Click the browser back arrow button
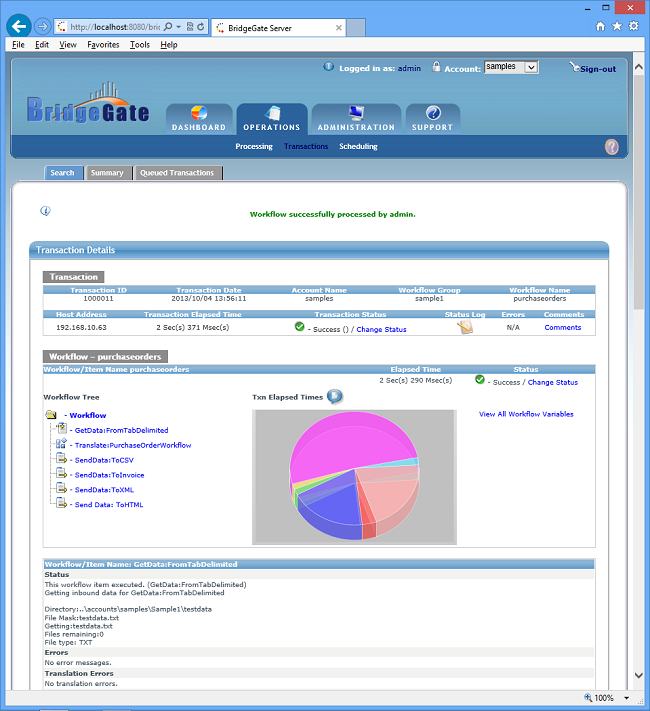 pos(17,26)
